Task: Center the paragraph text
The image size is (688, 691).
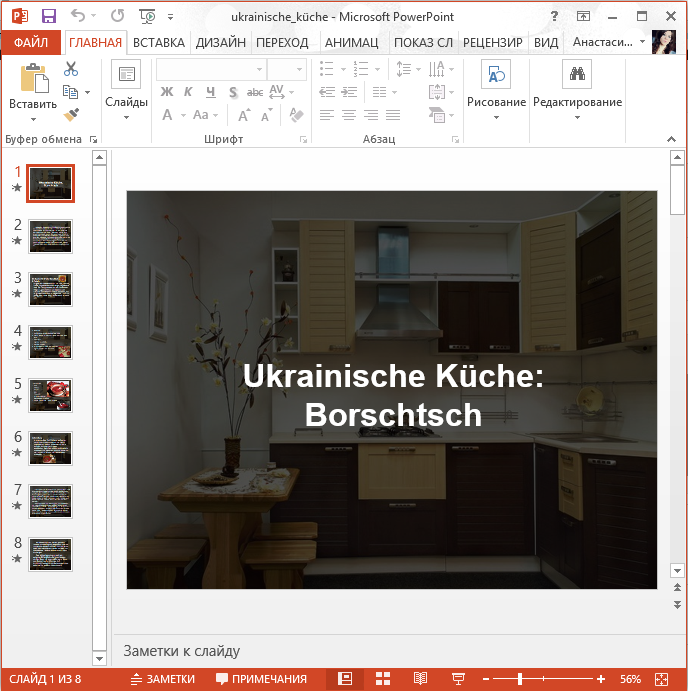Action: click(349, 115)
